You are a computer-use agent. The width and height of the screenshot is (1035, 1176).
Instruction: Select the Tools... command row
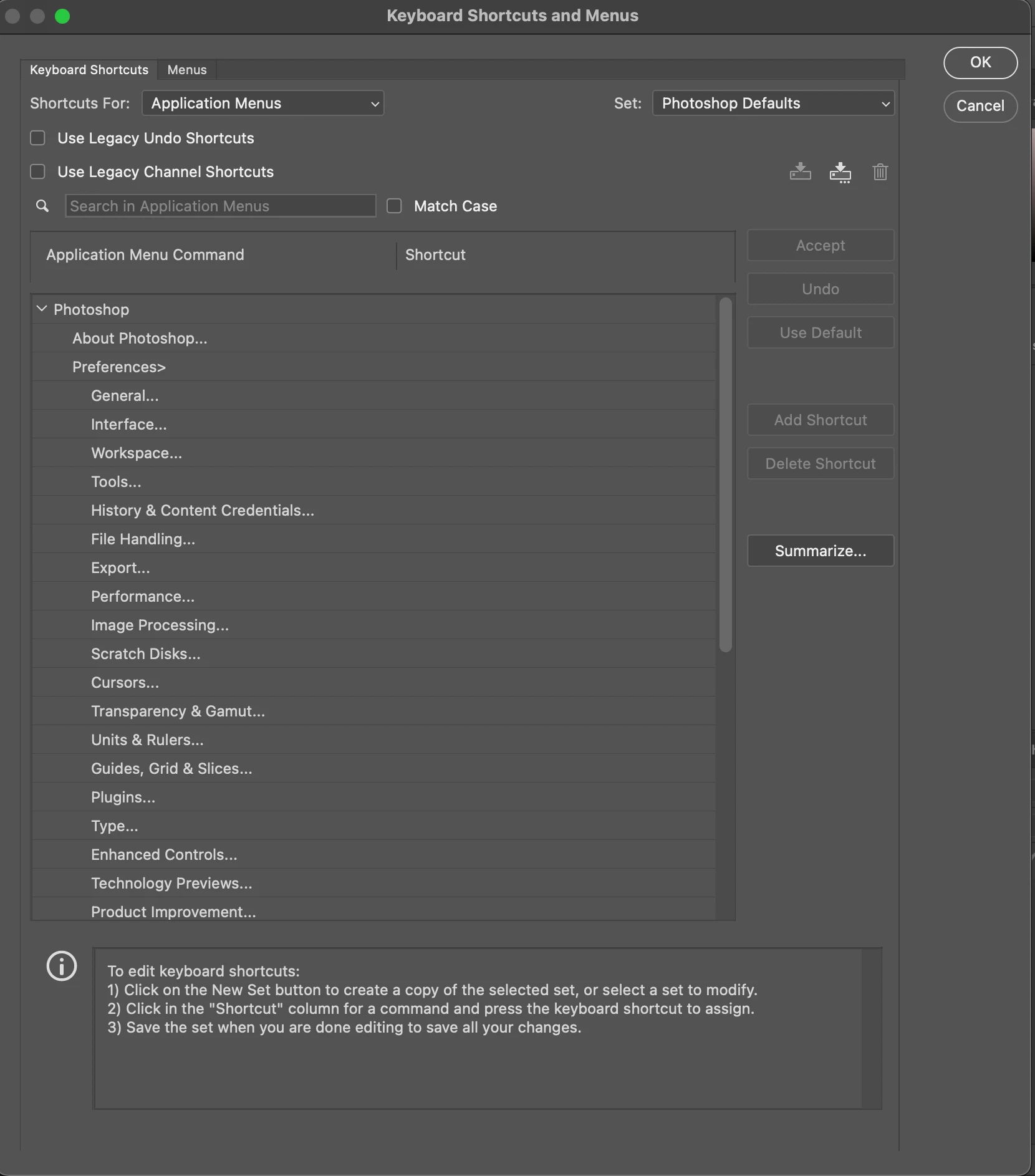click(x=373, y=481)
